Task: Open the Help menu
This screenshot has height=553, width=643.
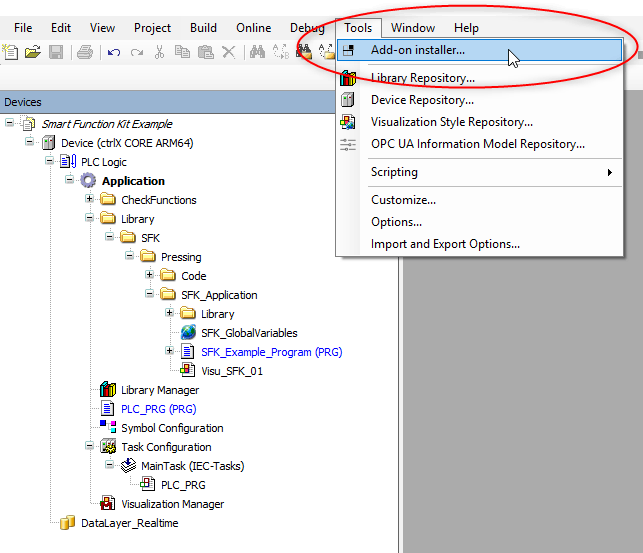Action: [466, 28]
